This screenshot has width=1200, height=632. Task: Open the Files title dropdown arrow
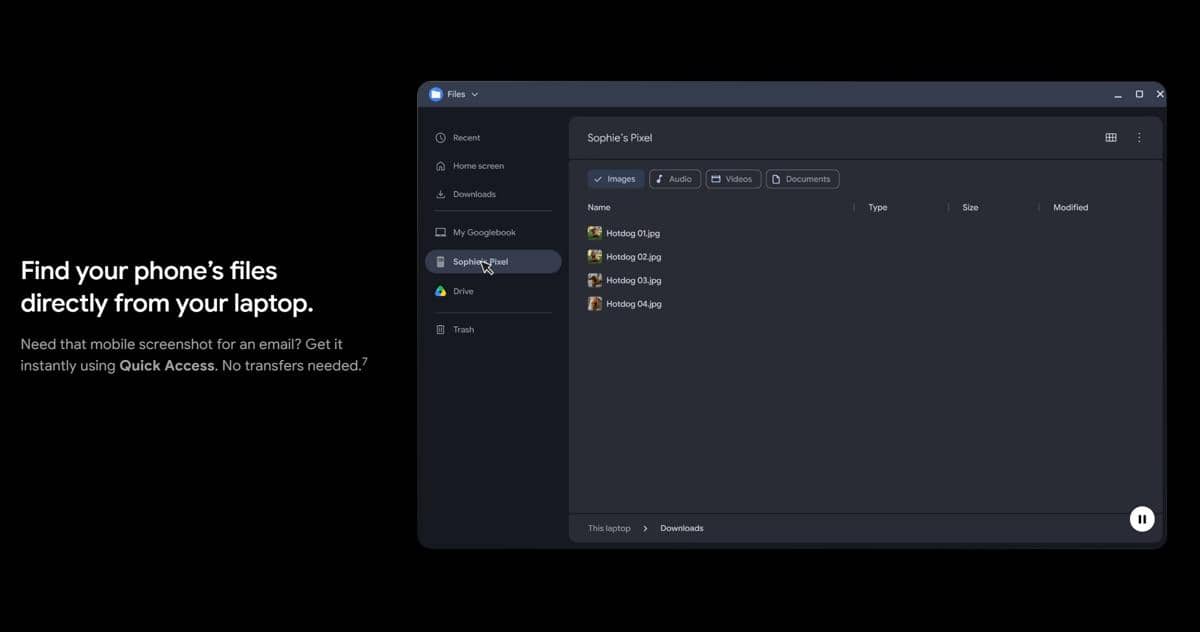coord(475,94)
